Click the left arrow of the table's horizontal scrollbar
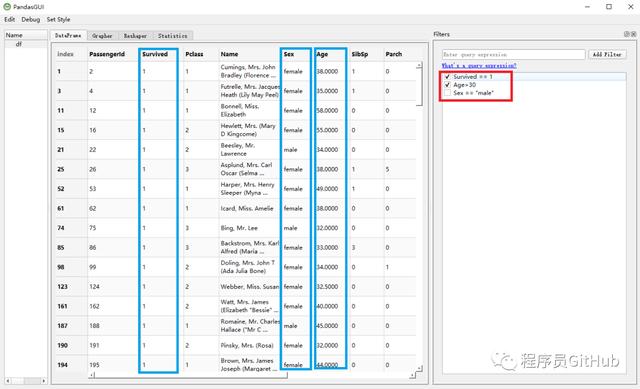The image size is (640, 389). tap(92, 375)
